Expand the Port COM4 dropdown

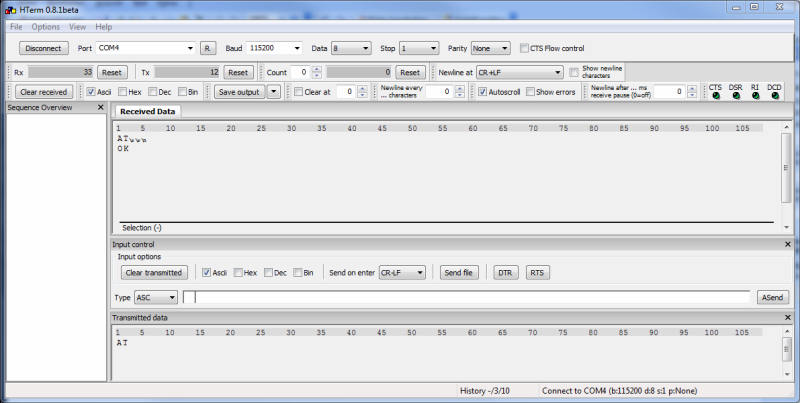point(190,48)
